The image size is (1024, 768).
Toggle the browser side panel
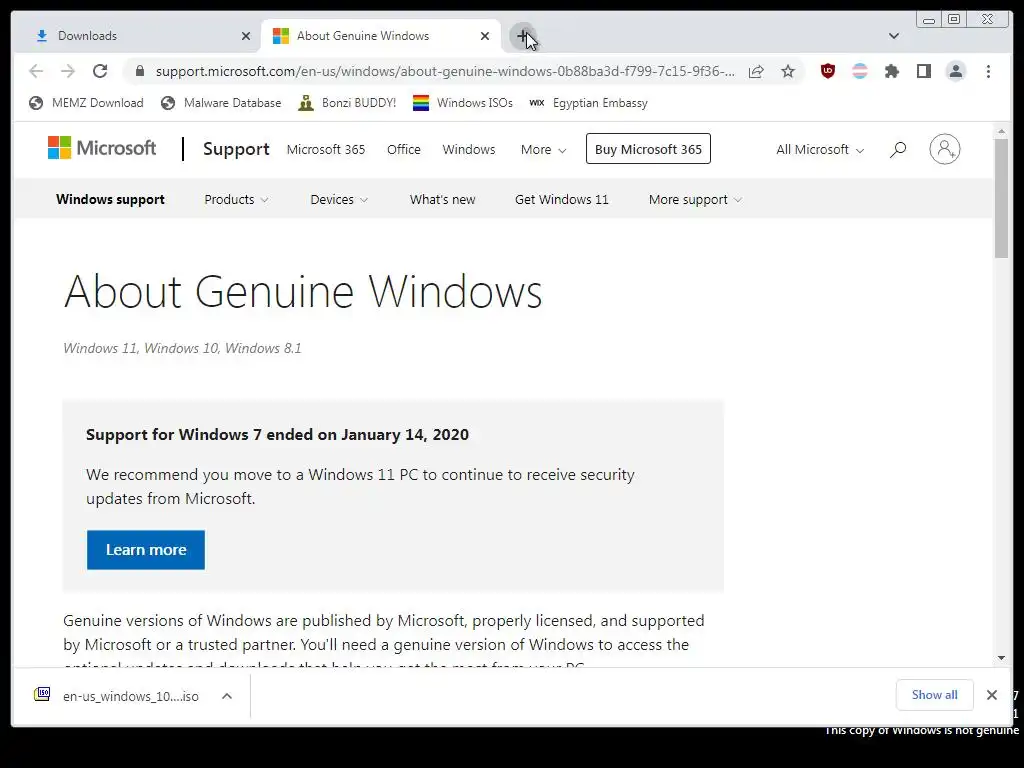pyautogui.click(x=923, y=71)
